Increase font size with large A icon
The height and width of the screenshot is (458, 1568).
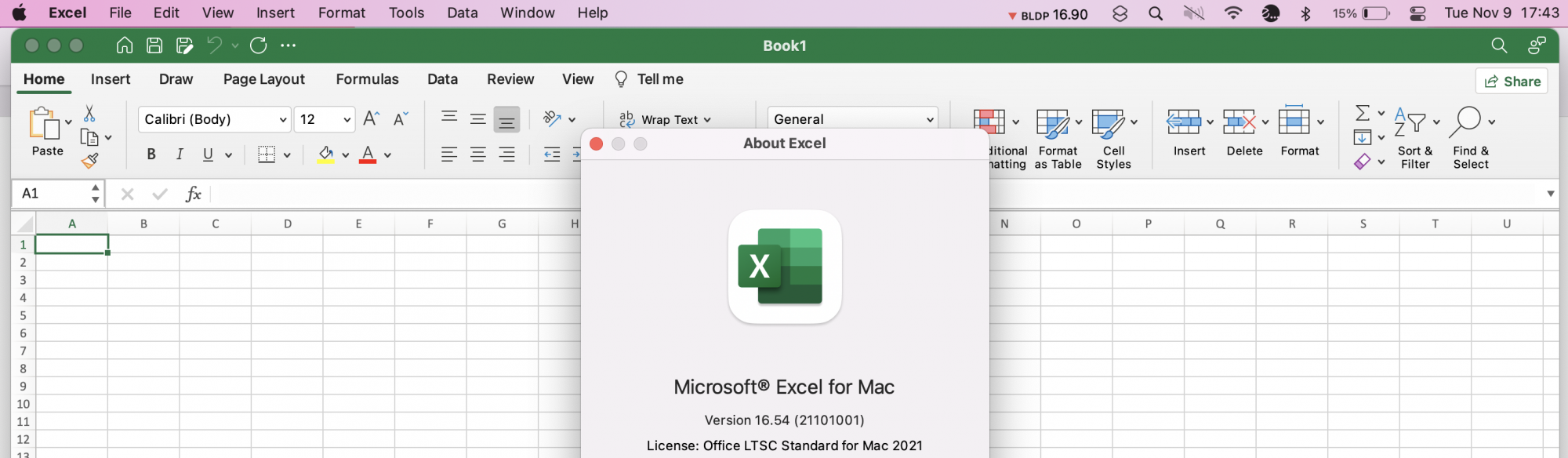pyautogui.click(x=372, y=119)
